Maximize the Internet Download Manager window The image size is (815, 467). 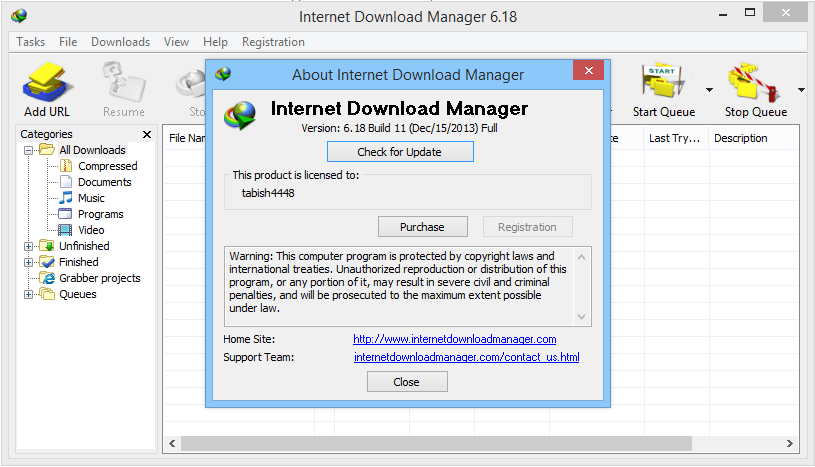pyautogui.click(x=750, y=13)
